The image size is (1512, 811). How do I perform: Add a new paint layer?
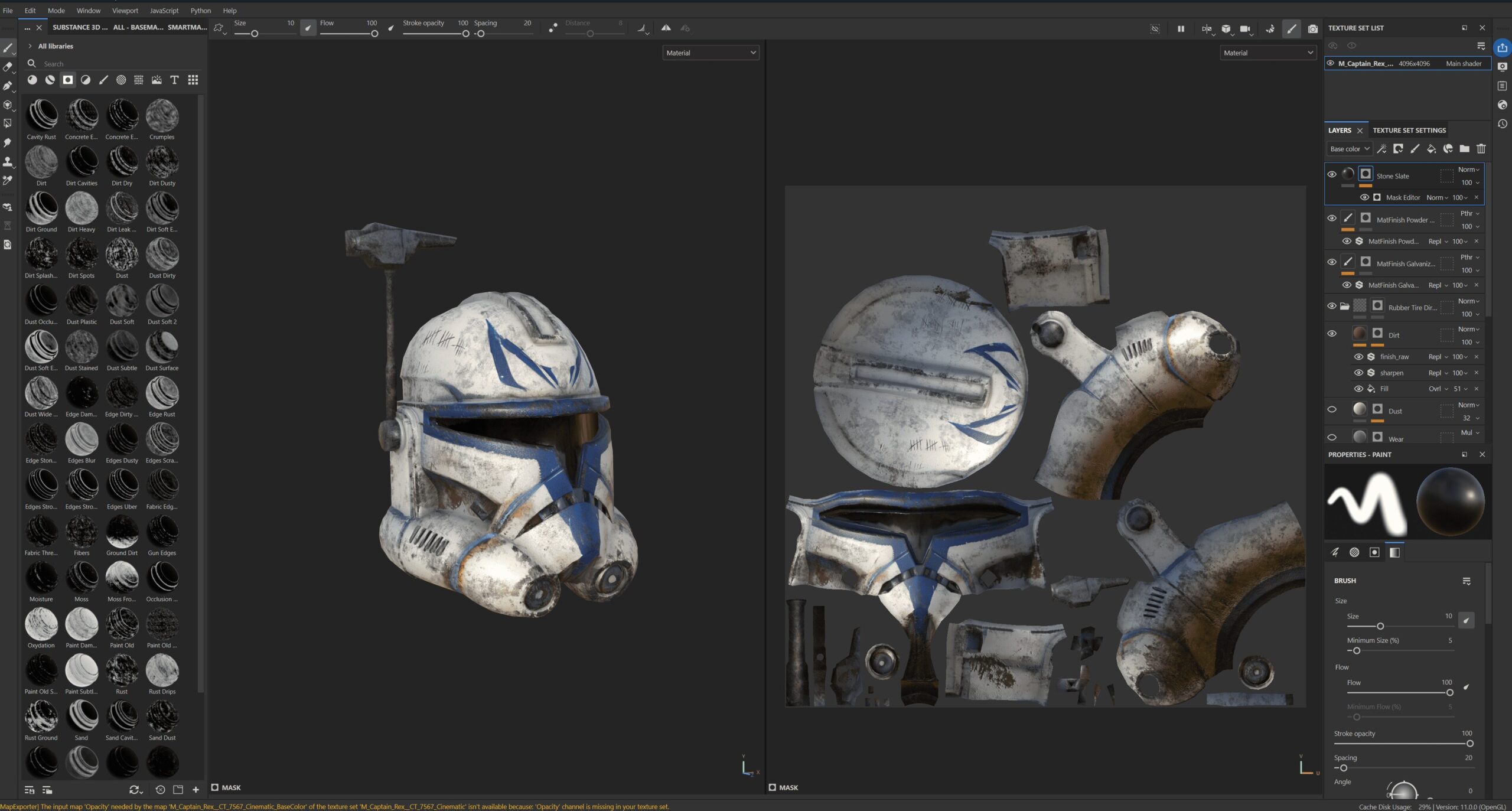(x=1415, y=149)
